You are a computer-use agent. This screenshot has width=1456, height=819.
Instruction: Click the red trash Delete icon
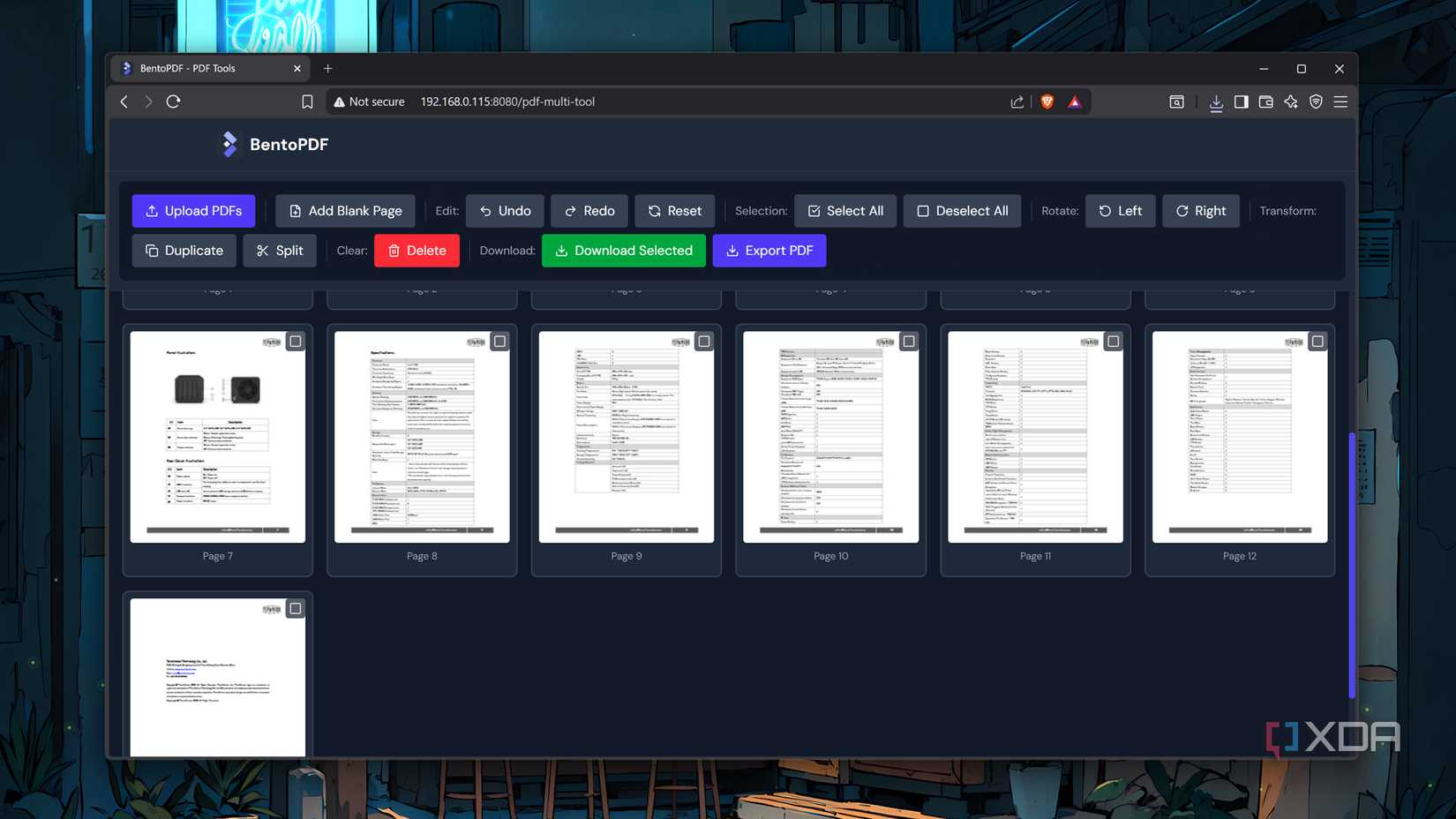point(394,251)
